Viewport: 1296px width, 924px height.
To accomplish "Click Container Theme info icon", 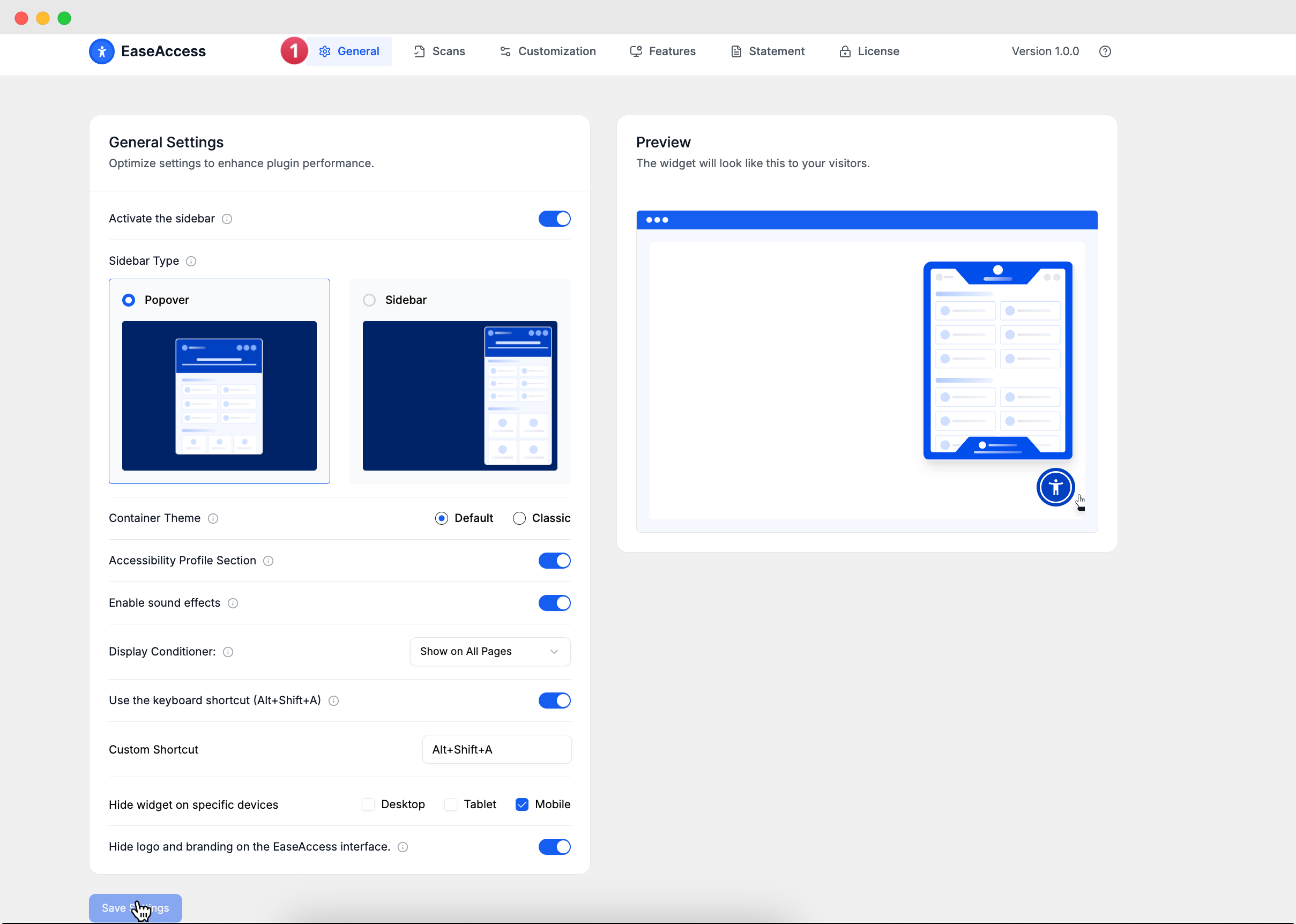I will pyautogui.click(x=213, y=518).
